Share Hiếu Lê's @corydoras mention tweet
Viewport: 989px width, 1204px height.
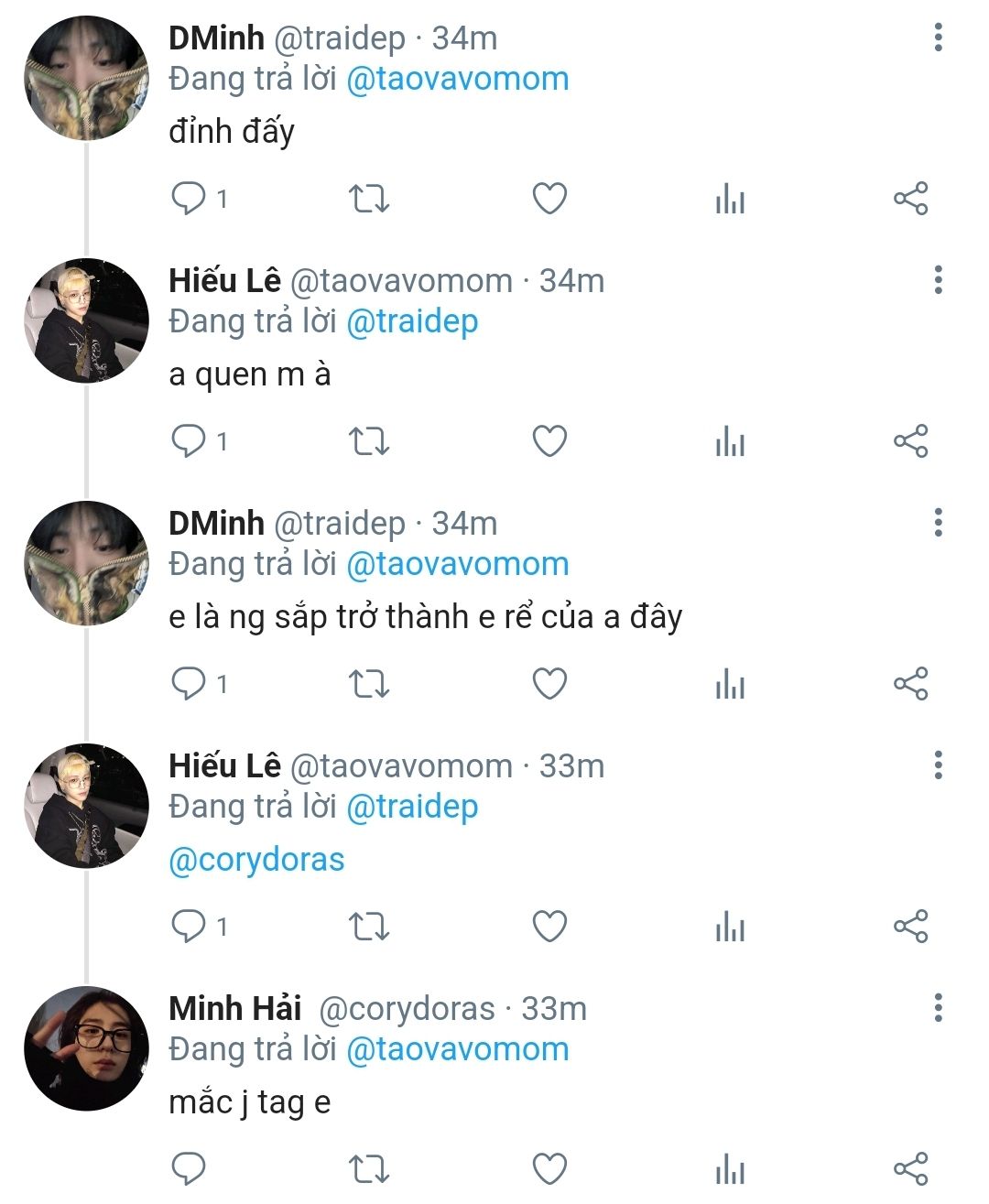pyautogui.click(x=910, y=927)
